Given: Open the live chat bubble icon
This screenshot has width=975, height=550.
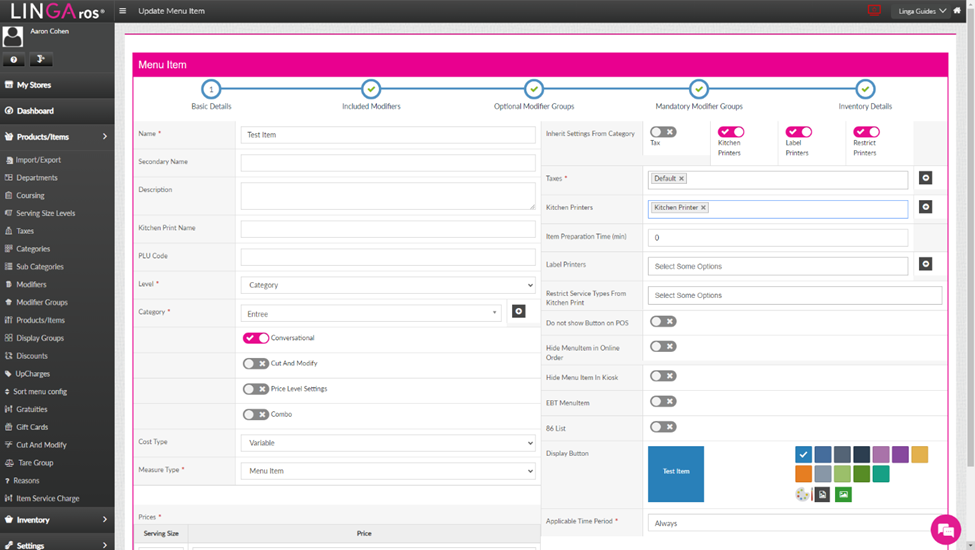Looking at the screenshot, I should pyautogui.click(x=946, y=530).
